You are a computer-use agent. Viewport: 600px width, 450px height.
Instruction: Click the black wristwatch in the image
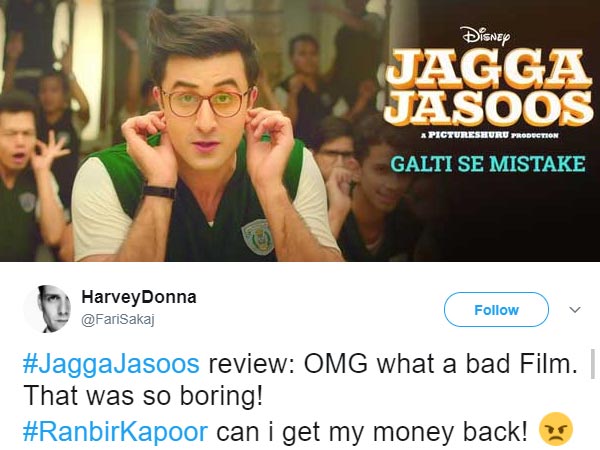pos(159,192)
